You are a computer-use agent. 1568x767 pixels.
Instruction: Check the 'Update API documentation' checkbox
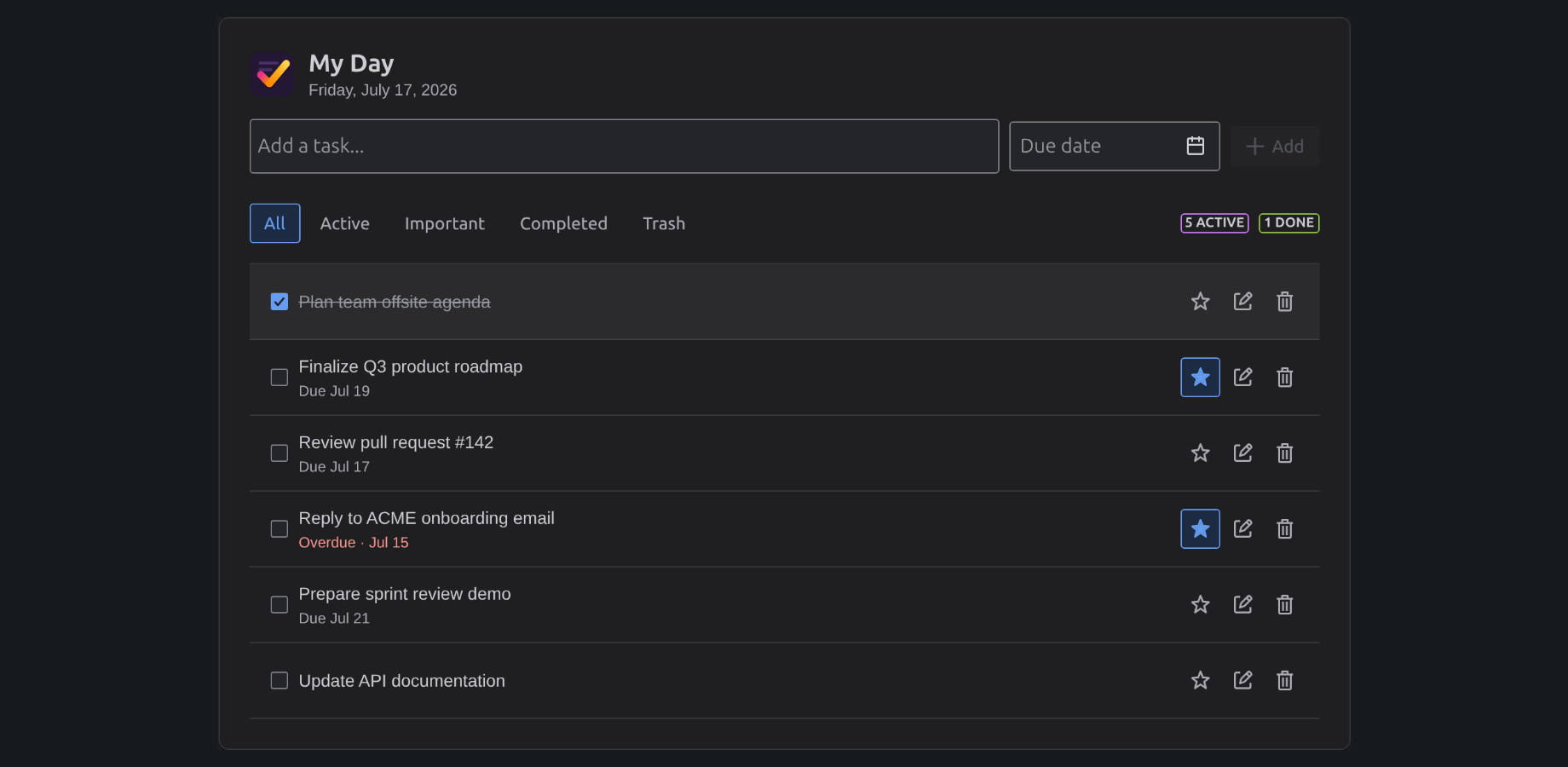[279, 681]
